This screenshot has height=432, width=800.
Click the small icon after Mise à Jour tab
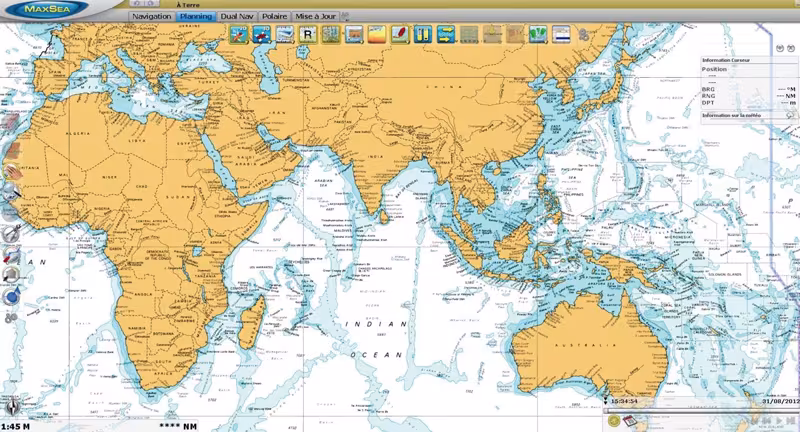[345, 16]
